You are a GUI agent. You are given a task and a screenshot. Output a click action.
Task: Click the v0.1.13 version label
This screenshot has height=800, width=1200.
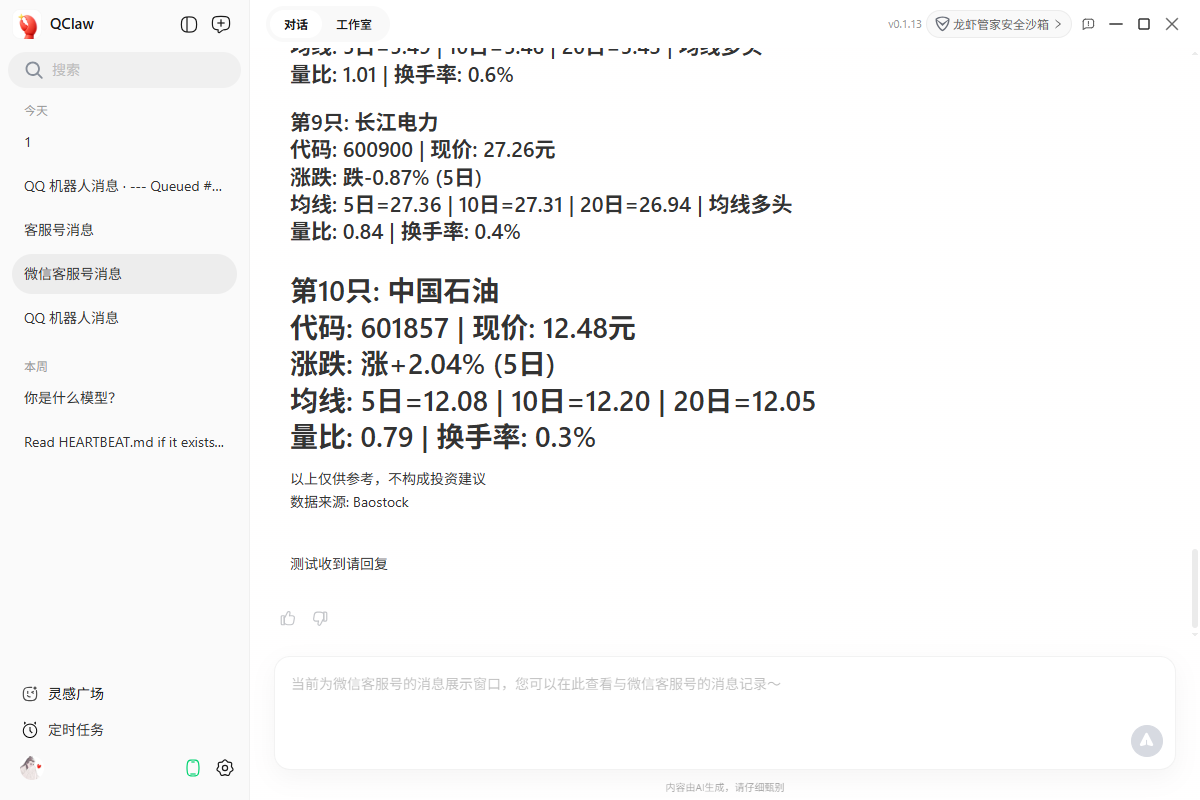[x=905, y=24]
